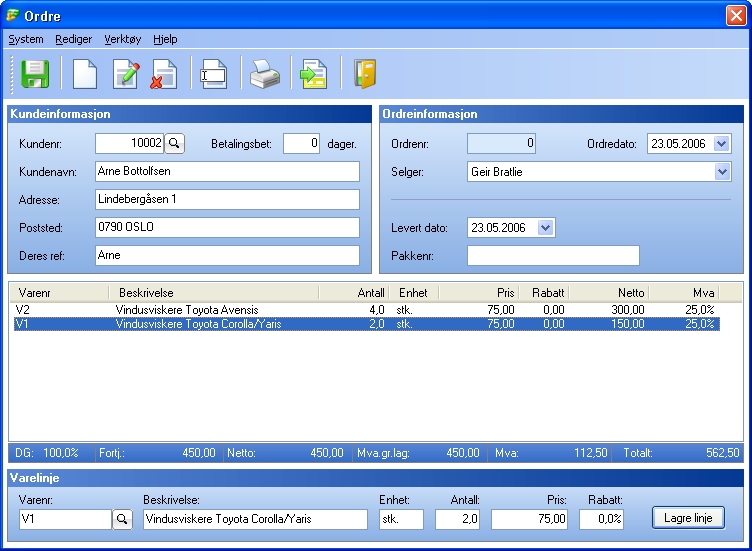Click the green arrow transfer document icon

(x=314, y=75)
